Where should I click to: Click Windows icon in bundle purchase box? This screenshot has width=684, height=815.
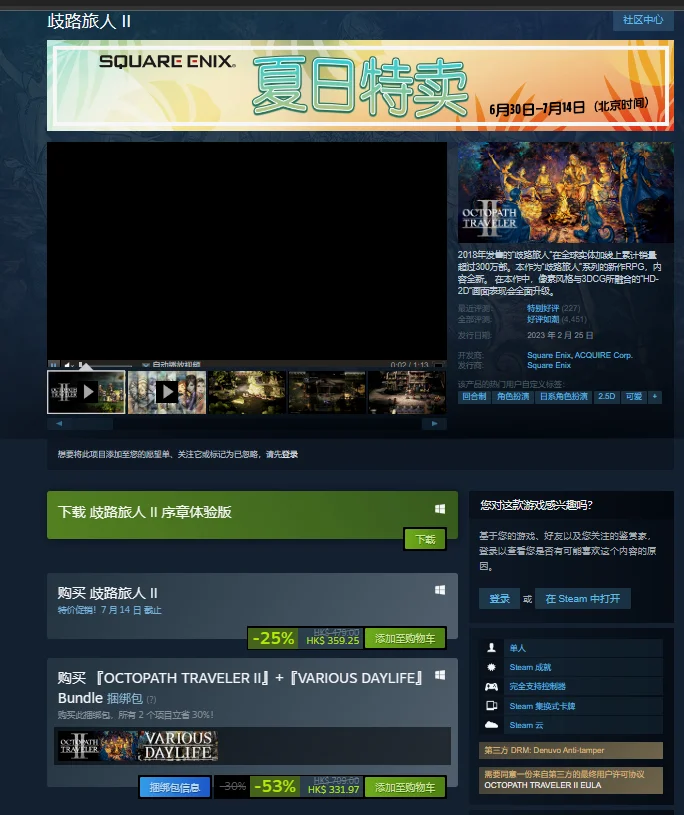tap(440, 675)
